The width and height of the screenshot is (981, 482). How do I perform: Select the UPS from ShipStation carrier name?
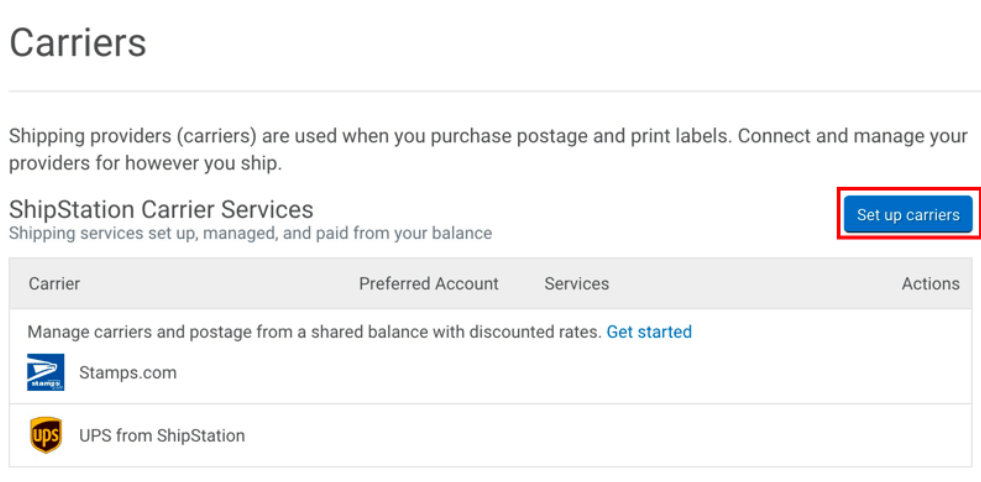(x=162, y=436)
